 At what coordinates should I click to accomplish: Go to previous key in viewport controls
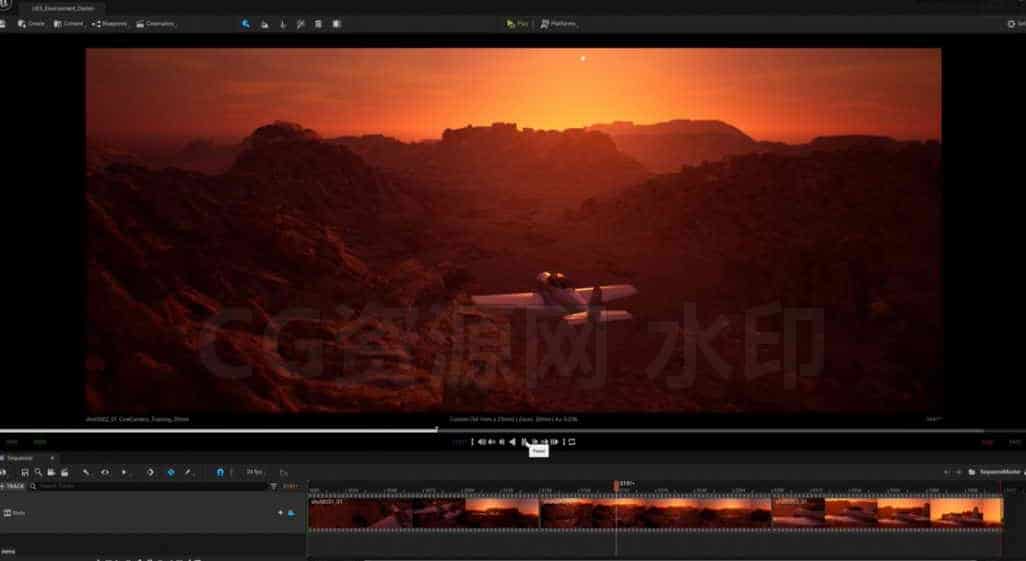(491, 442)
